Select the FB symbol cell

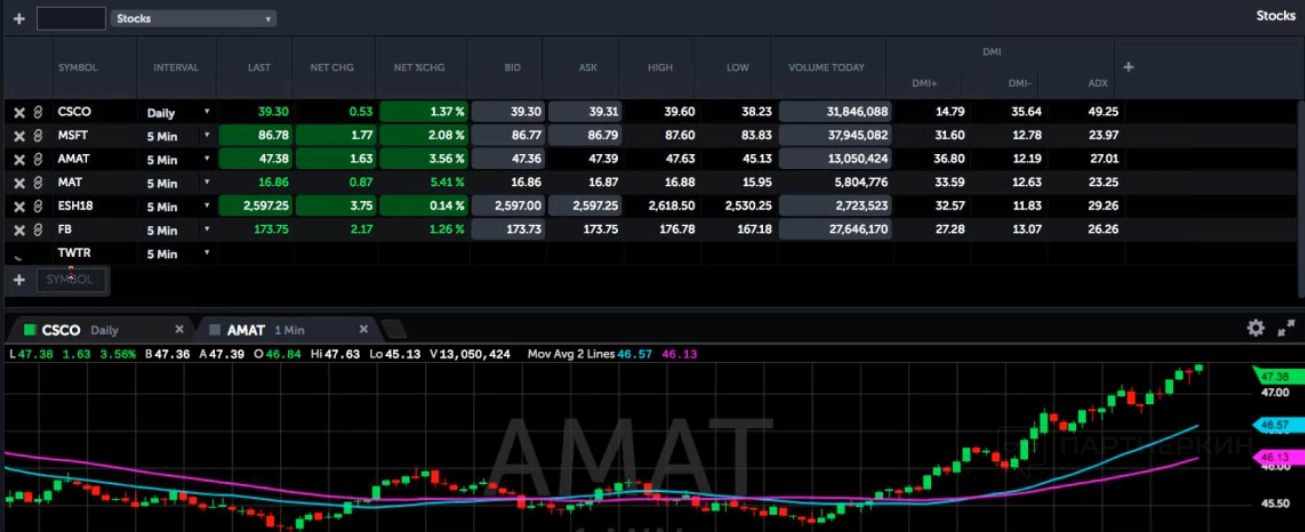pyautogui.click(x=66, y=229)
